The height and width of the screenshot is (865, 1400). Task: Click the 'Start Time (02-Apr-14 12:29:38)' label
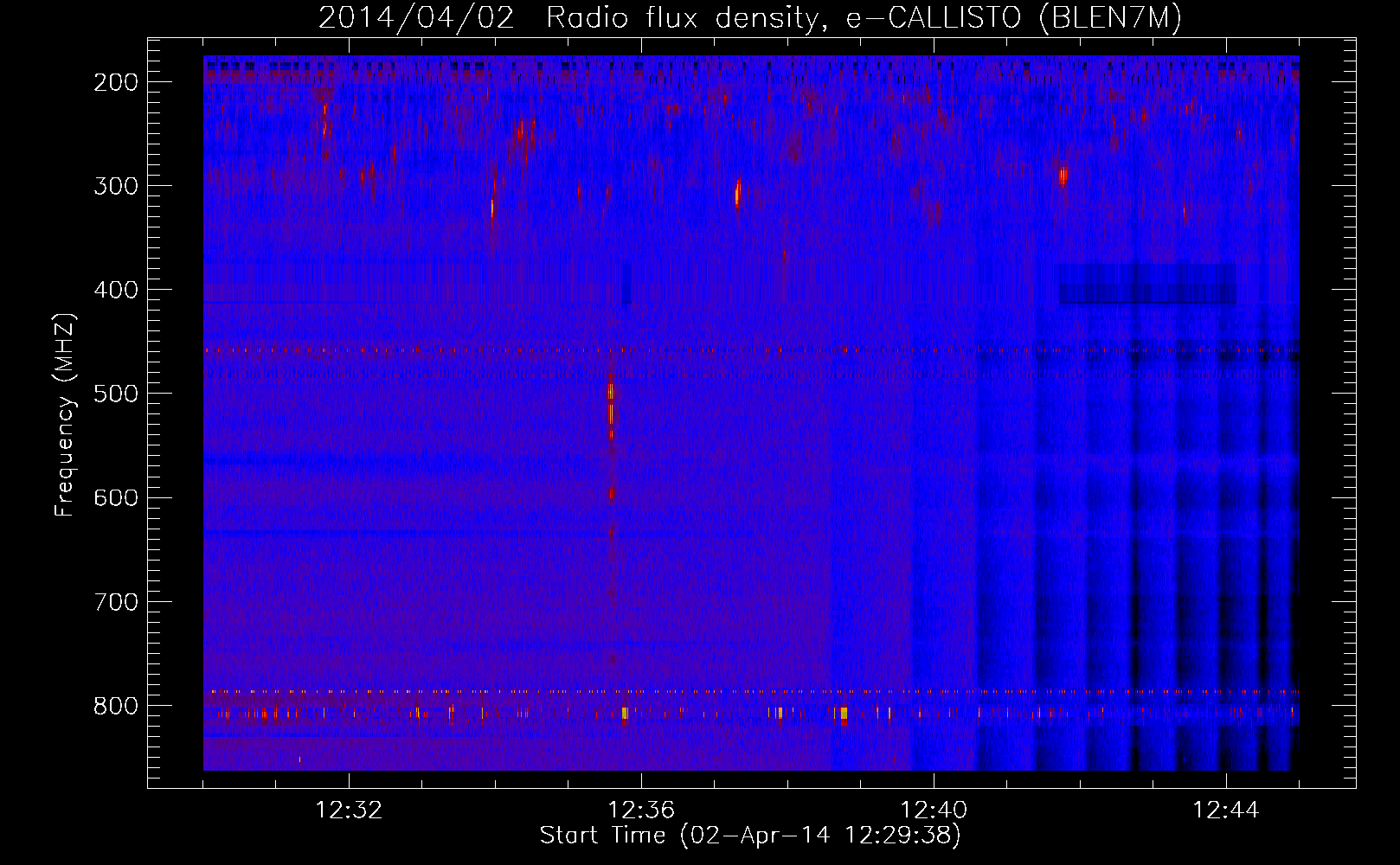750,836
